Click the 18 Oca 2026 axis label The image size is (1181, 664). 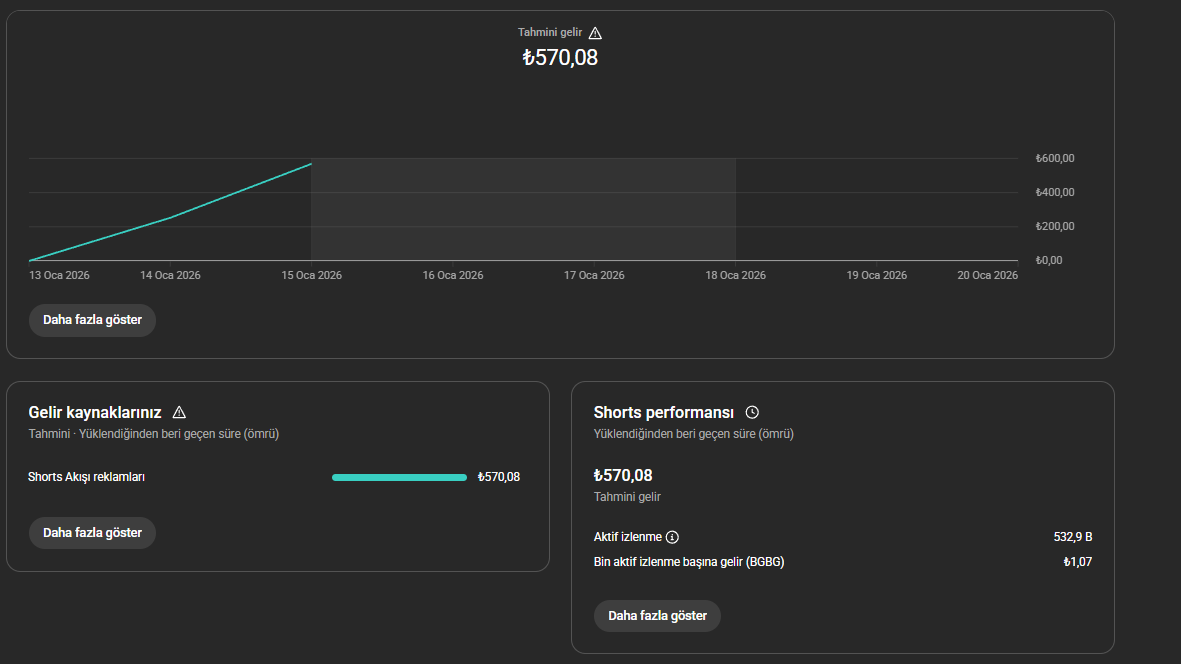pos(735,276)
